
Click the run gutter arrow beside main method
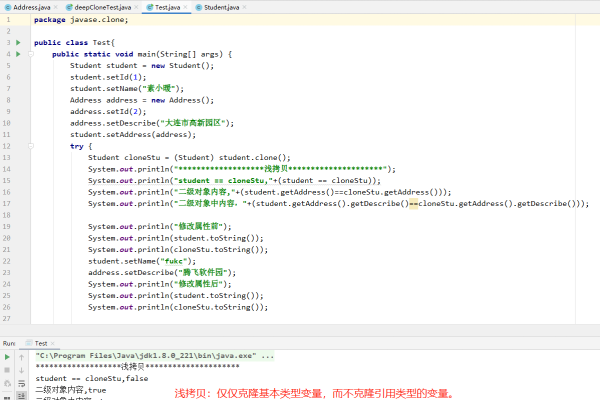click(18, 54)
